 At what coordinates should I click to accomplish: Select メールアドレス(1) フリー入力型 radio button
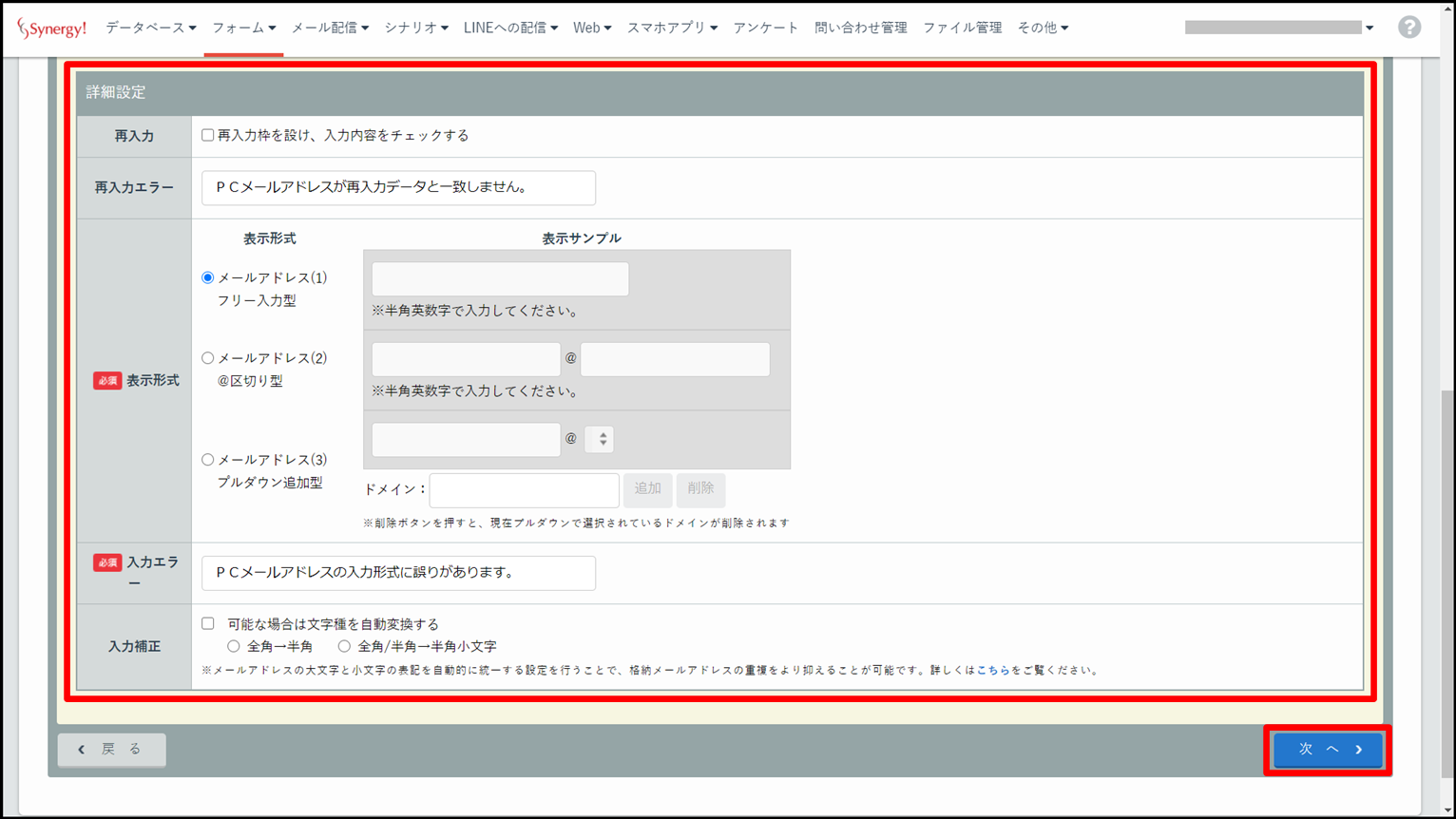[207, 278]
